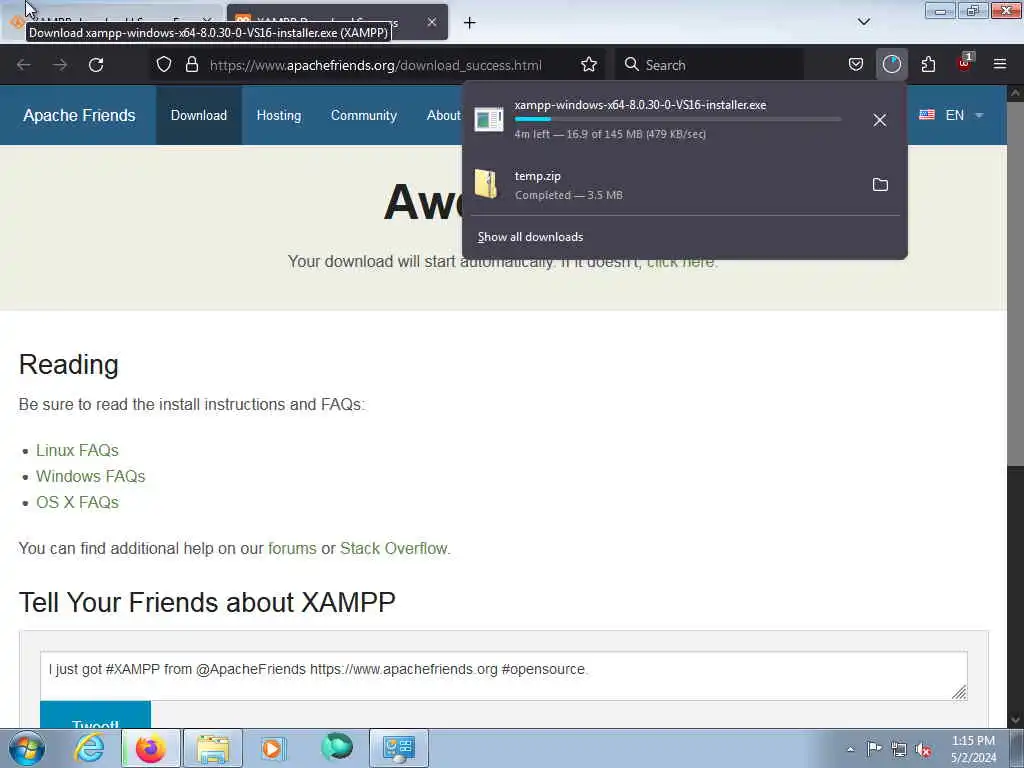Screen dimensions: 1024x768
Task: Open containing folder for temp.zip
Action: [x=880, y=185]
